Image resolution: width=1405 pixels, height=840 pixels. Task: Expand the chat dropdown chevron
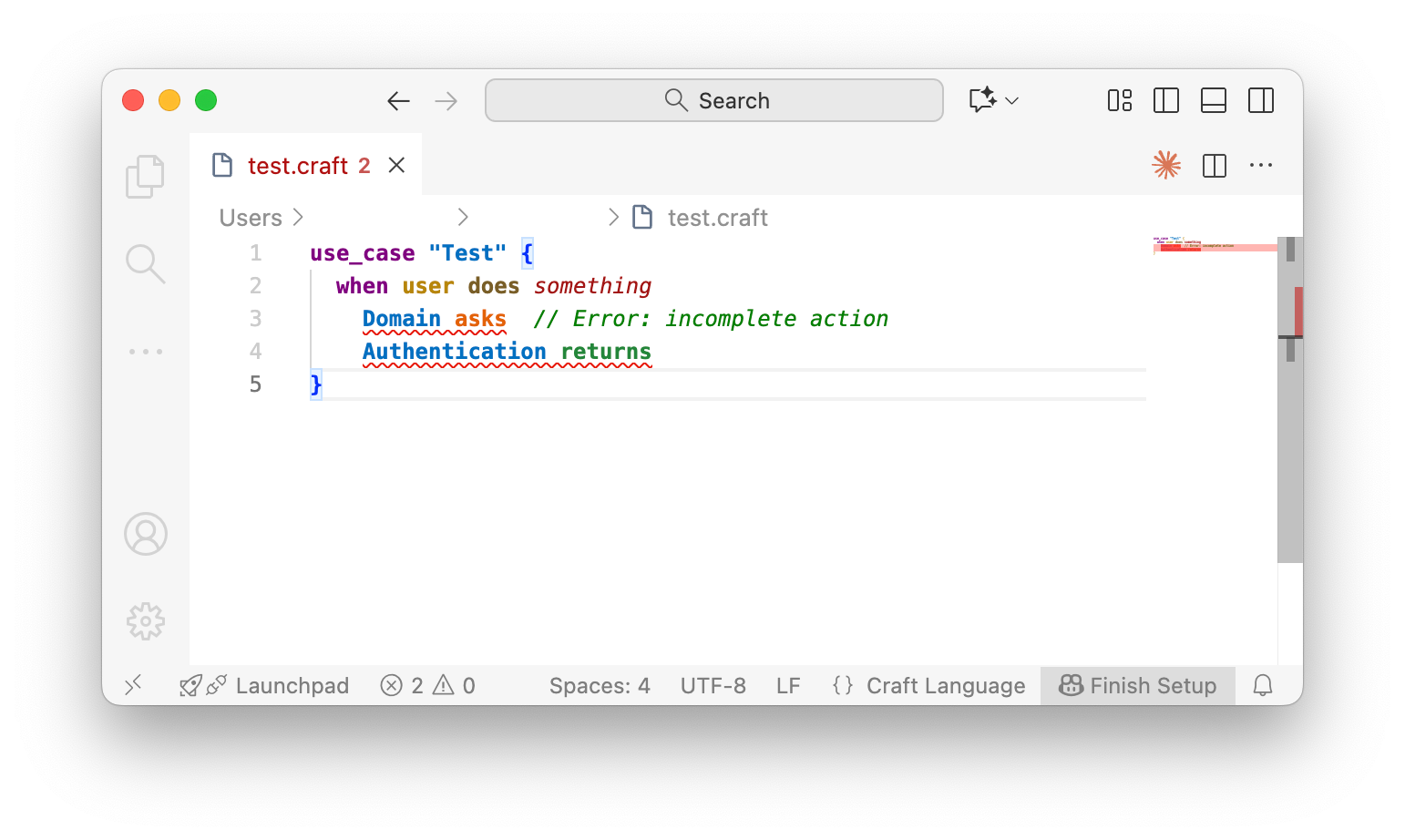click(x=1011, y=100)
